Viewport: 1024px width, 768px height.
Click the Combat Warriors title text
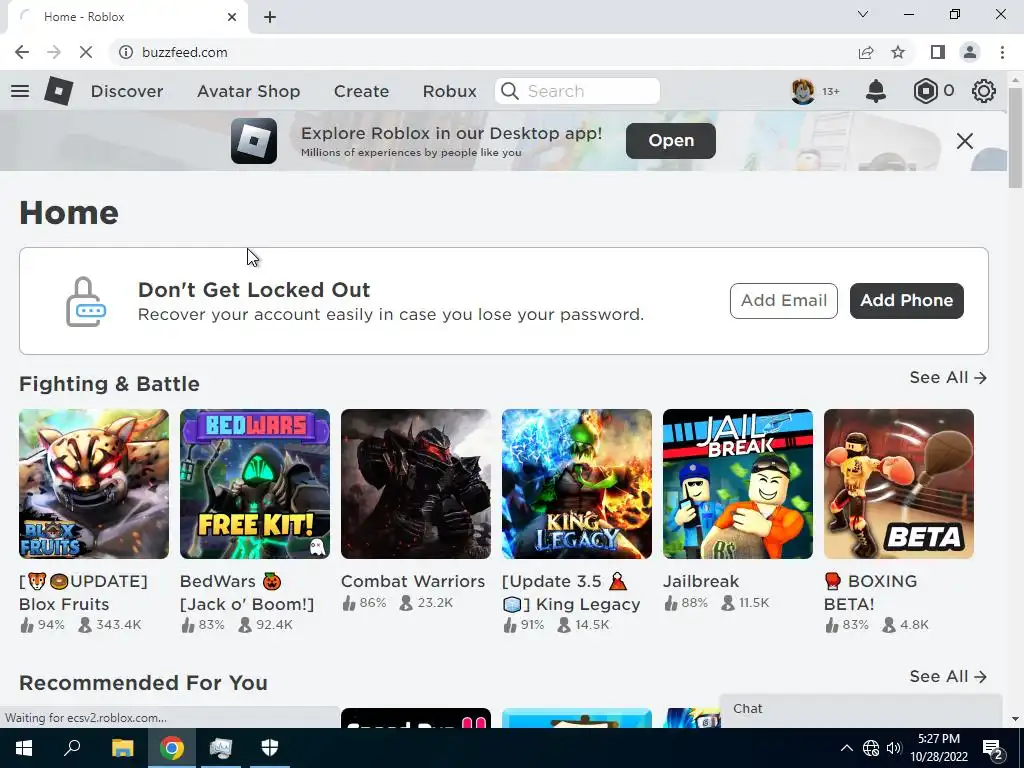pyautogui.click(x=413, y=581)
